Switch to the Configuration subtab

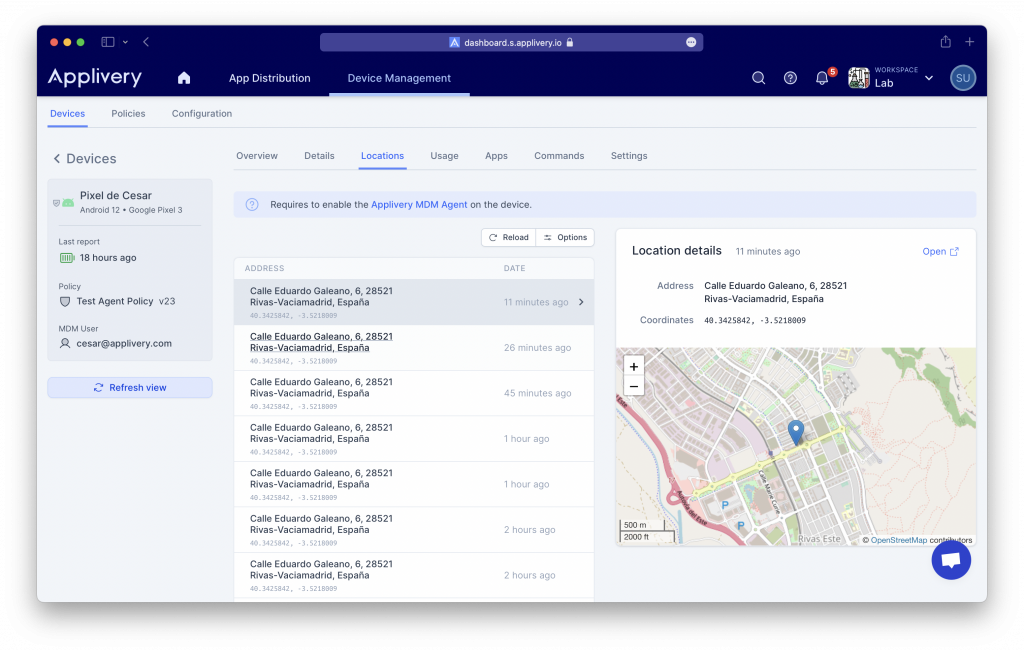(x=202, y=114)
